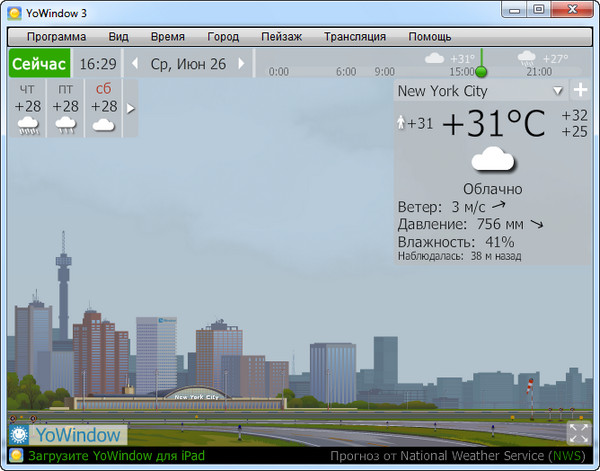The height and width of the screenshot is (471, 600).
Task: Open the New York City location dropdown
Action: [x=558, y=90]
